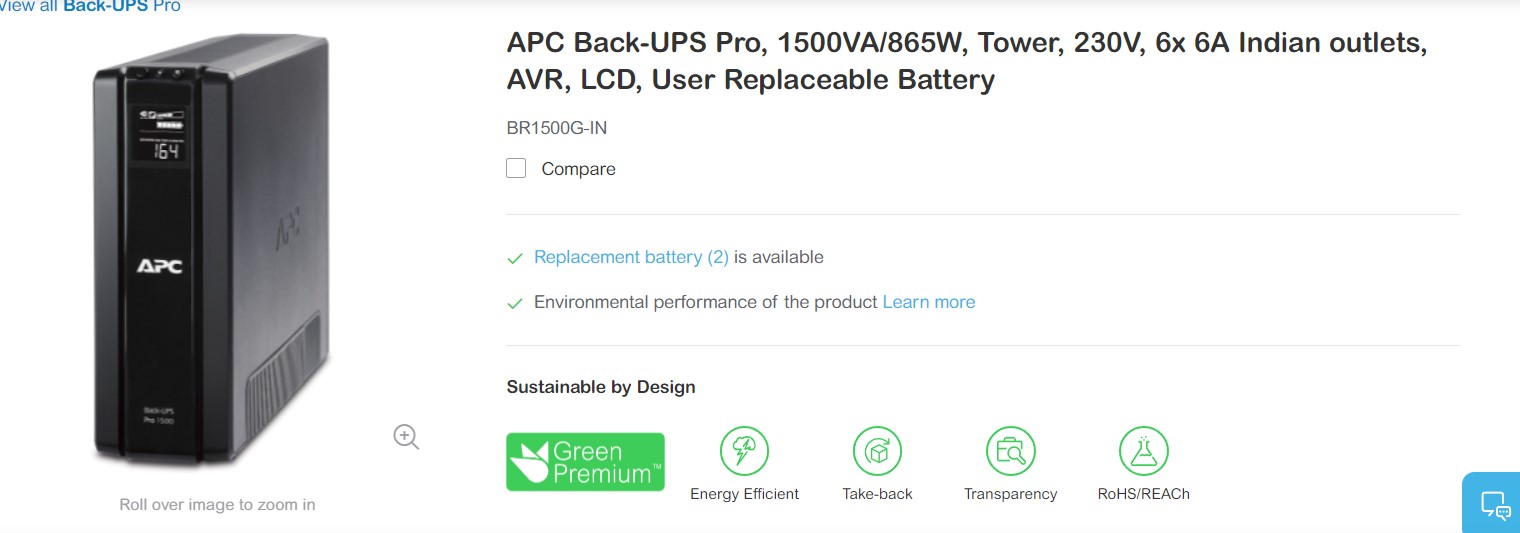The height and width of the screenshot is (533, 1520).
Task: Click the Transparency label text
Action: [1010, 494]
